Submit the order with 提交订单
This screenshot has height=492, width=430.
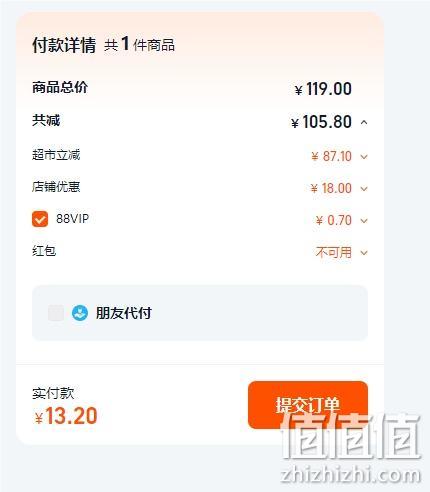[x=308, y=405]
